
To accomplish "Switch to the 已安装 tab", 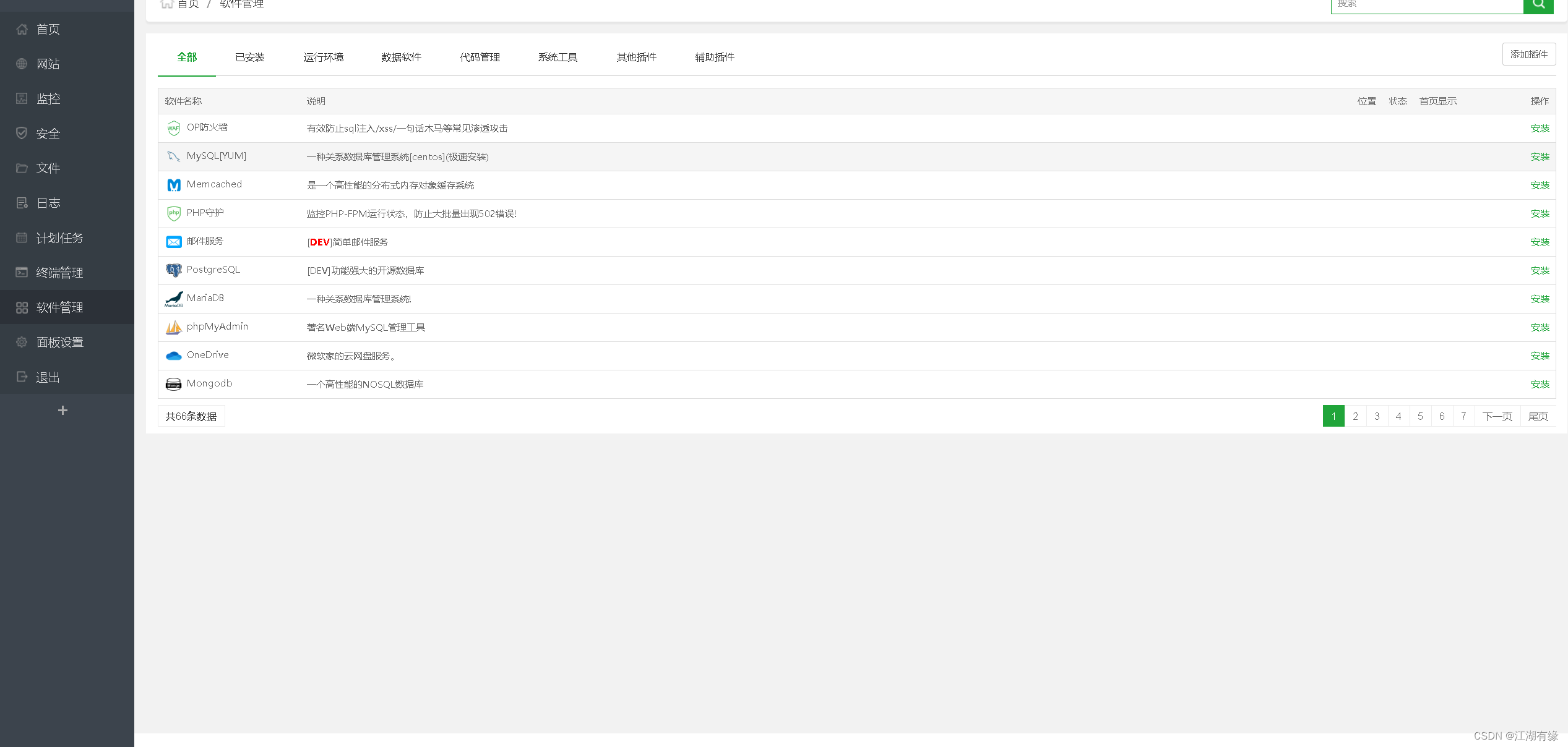I will point(250,57).
